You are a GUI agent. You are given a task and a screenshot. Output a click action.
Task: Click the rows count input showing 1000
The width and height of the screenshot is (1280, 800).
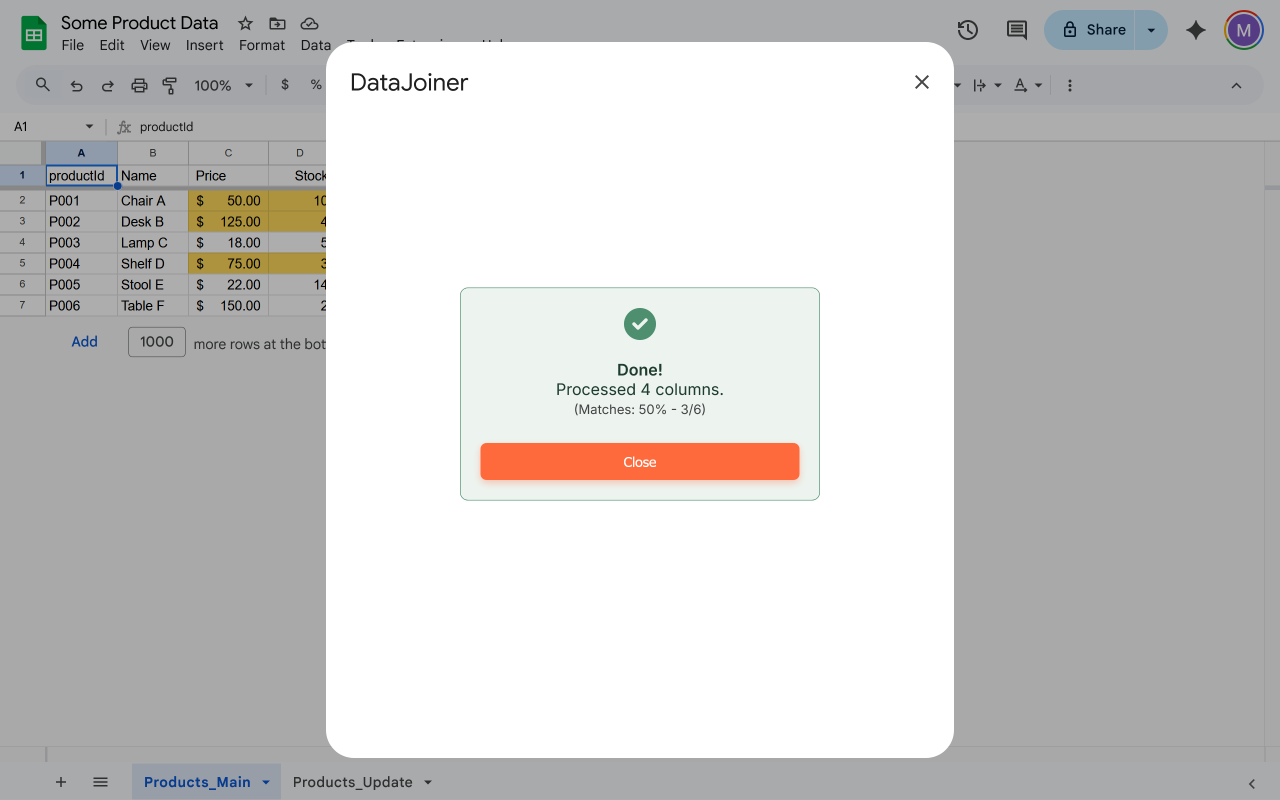click(x=157, y=342)
